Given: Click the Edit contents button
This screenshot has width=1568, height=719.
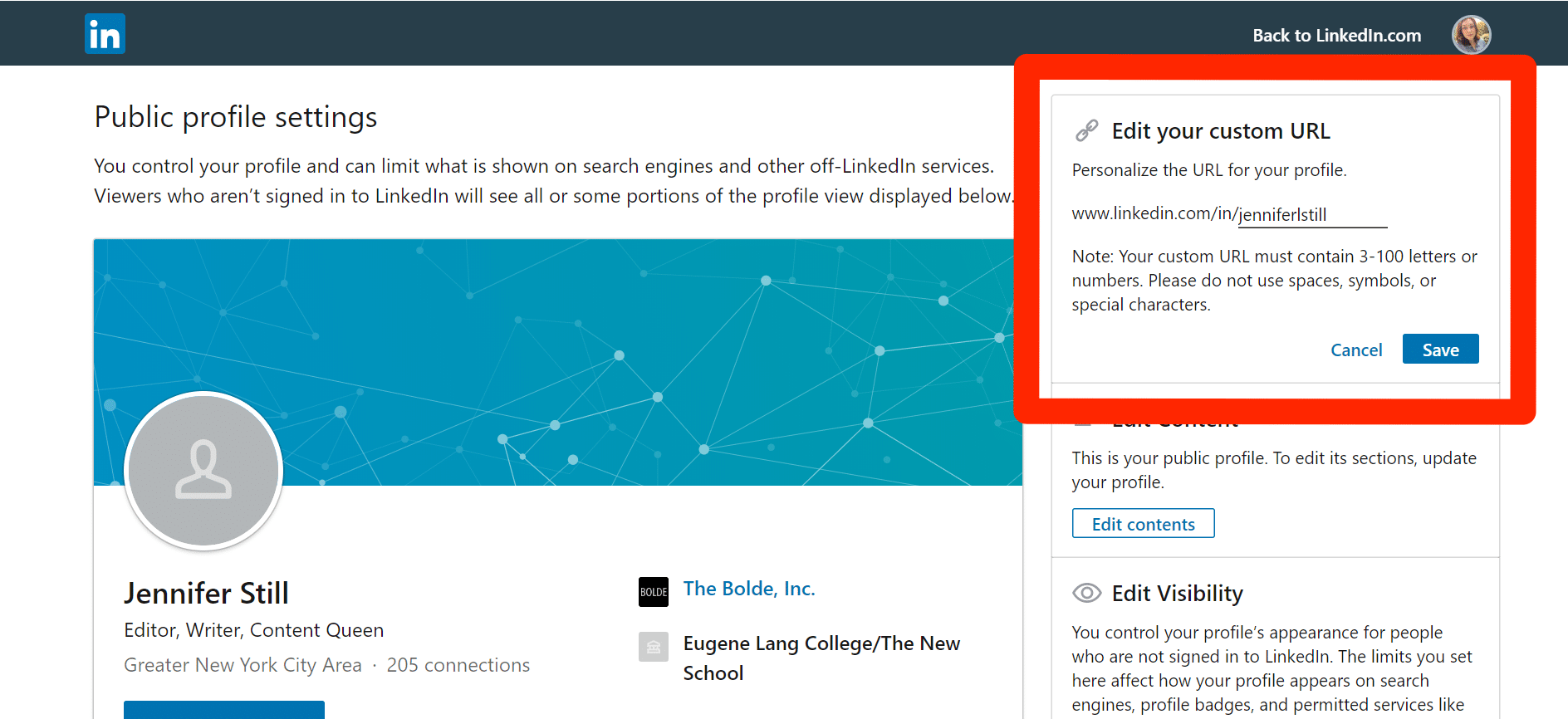Looking at the screenshot, I should point(1143,524).
